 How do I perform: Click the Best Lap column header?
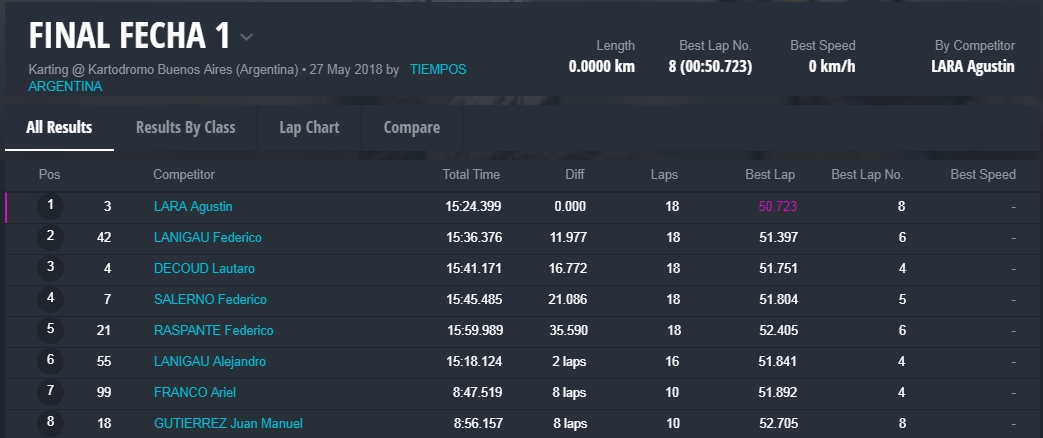[x=770, y=175]
